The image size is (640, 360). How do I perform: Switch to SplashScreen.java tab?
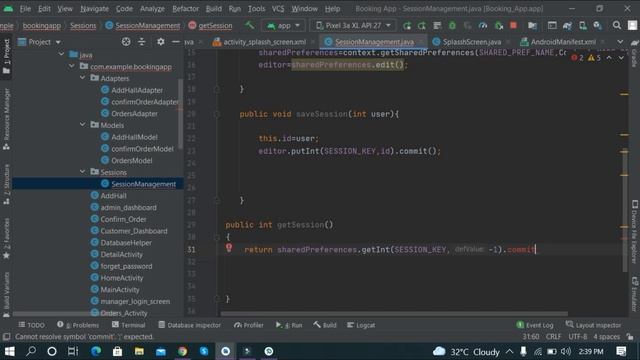[x=471, y=42]
